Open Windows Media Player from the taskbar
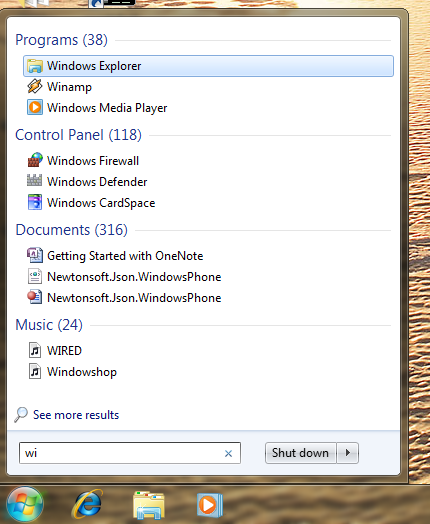430x524 pixels. coord(209,505)
